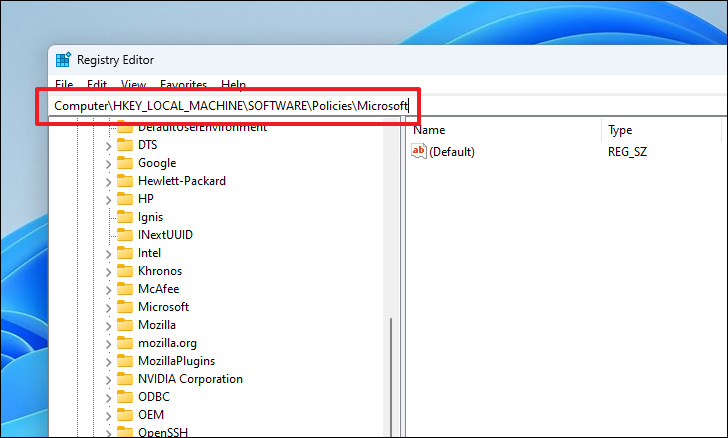Select the OEM key label

151,415
